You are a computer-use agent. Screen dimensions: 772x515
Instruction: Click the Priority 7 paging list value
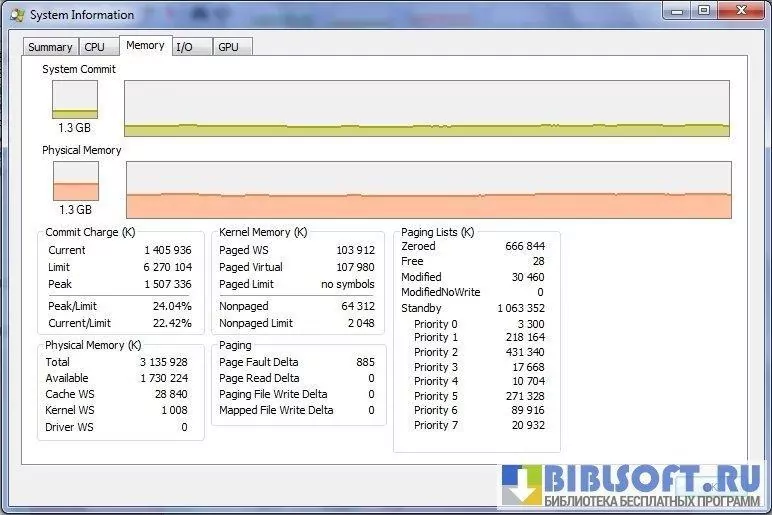point(526,425)
